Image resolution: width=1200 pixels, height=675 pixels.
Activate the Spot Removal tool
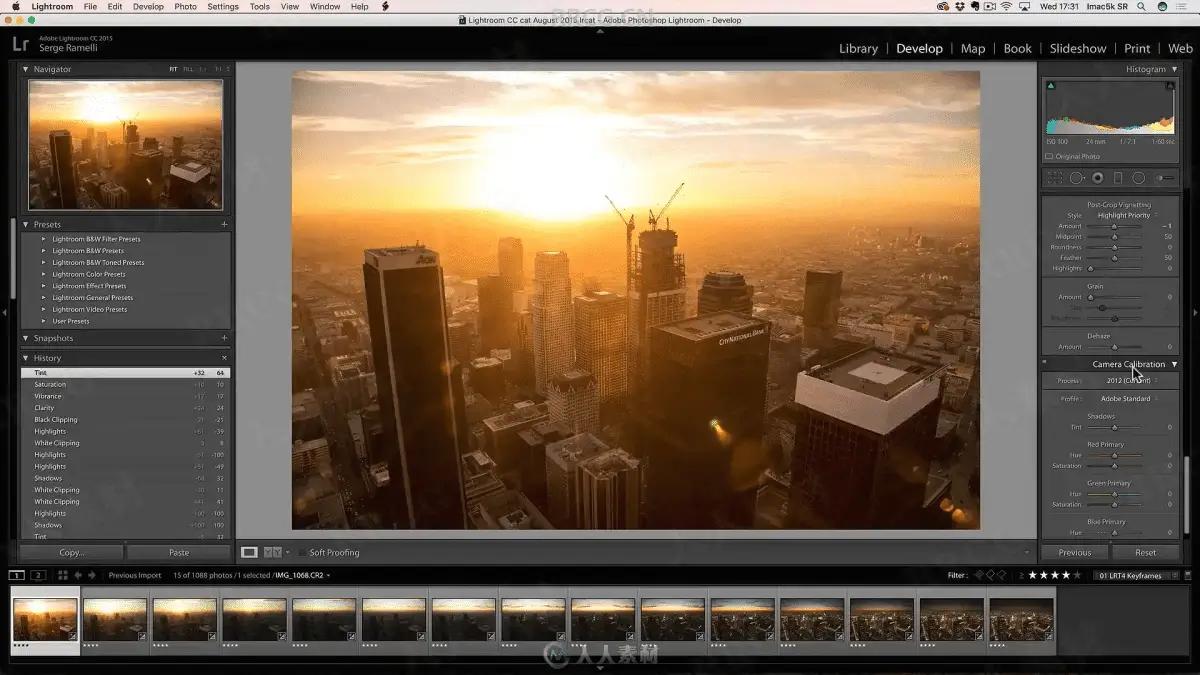(1076, 178)
